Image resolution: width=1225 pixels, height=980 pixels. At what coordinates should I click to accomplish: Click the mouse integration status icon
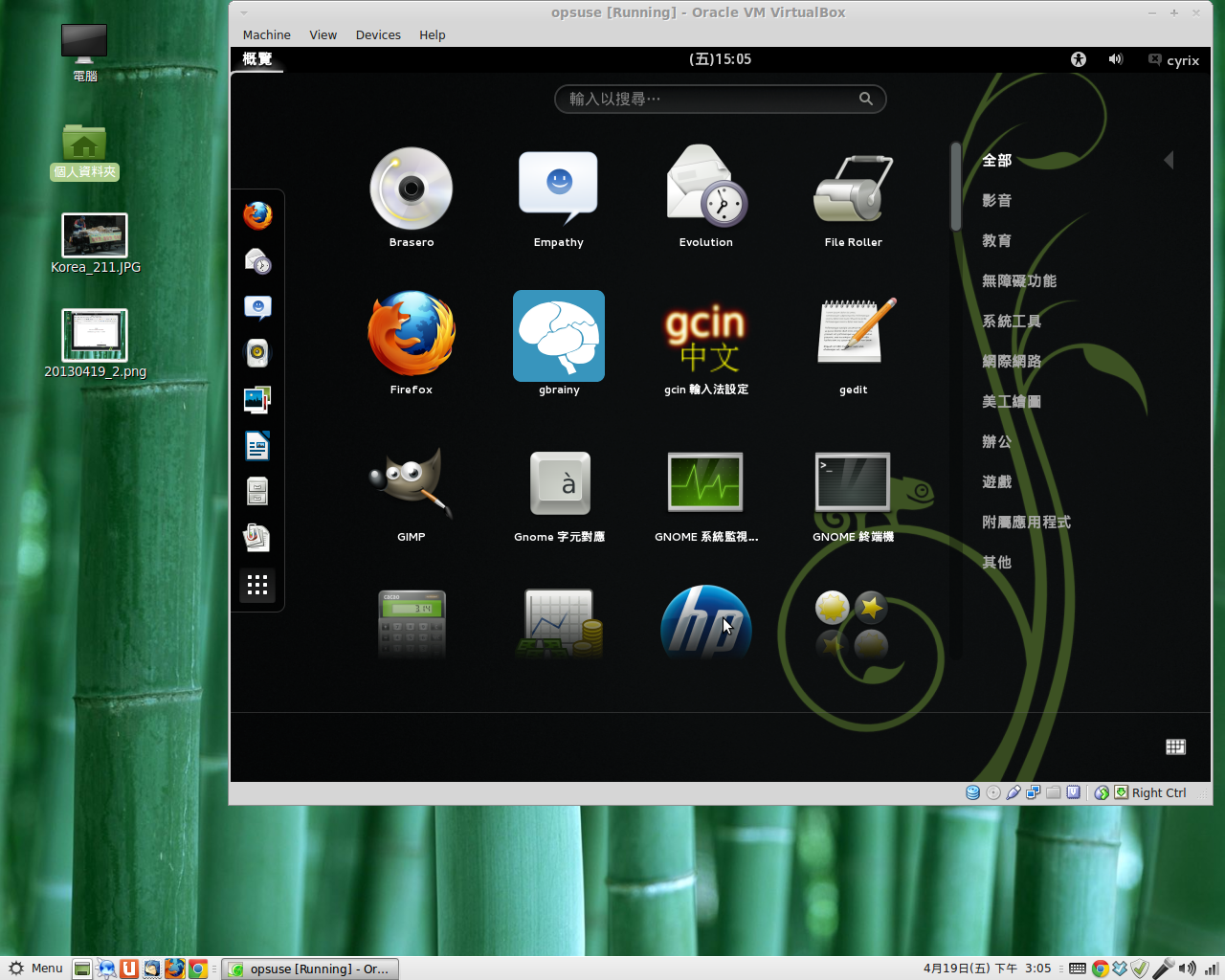click(1102, 792)
